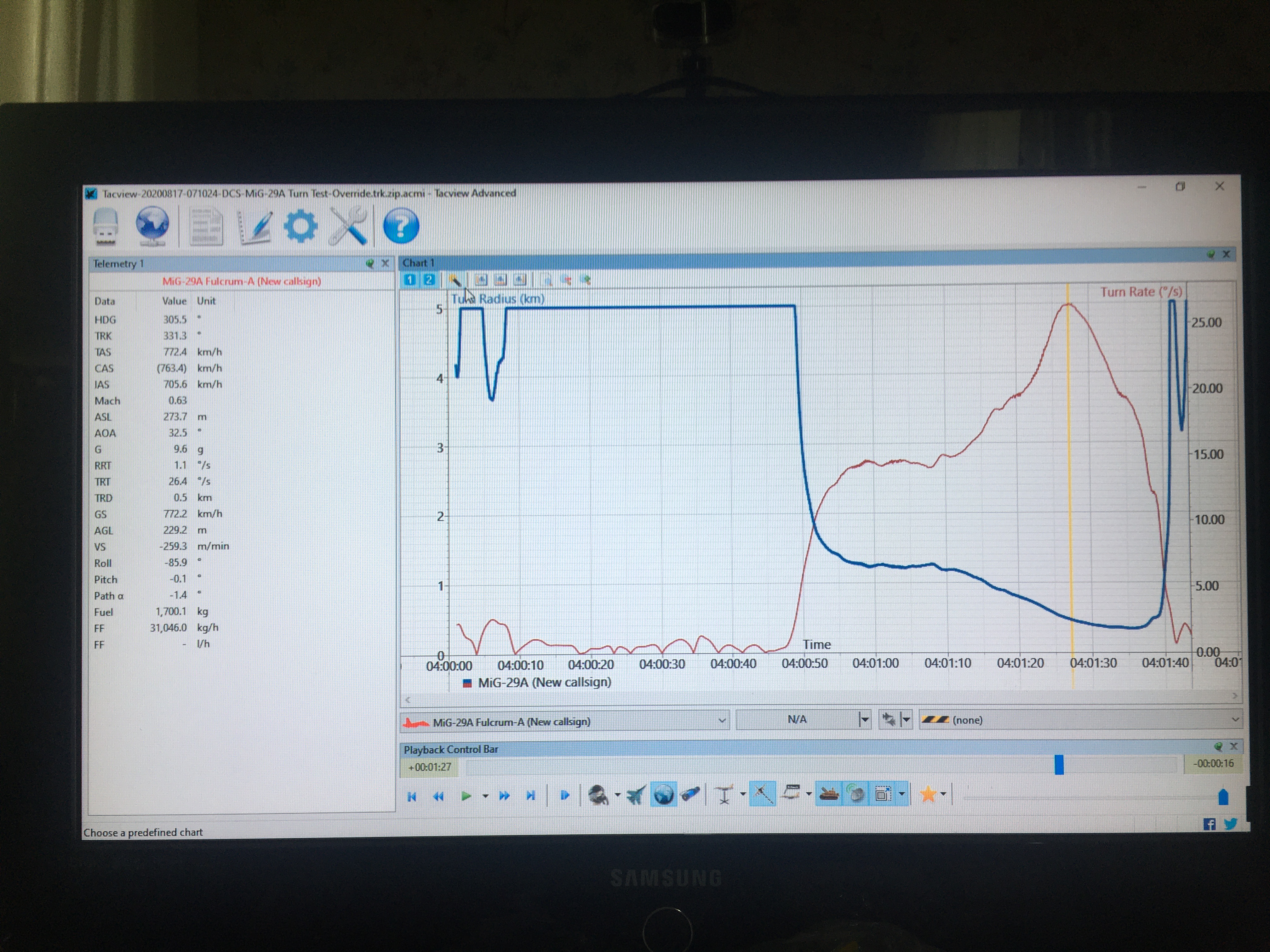This screenshot has width=1270, height=952.
Task: Open the recording/drive icon in main toolbar
Action: click(x=106, y=227)
